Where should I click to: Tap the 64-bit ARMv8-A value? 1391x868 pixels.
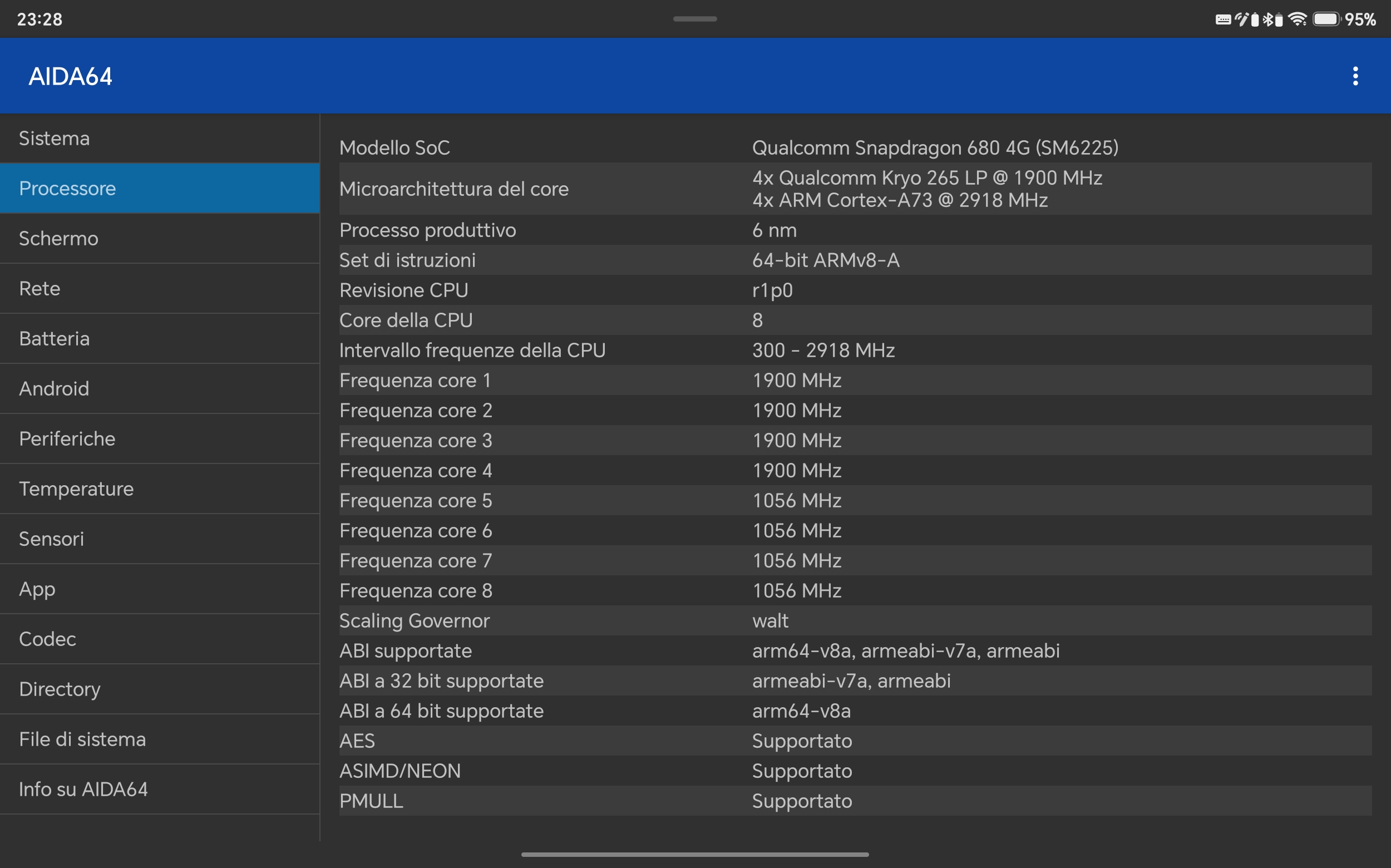click(825, 260)
